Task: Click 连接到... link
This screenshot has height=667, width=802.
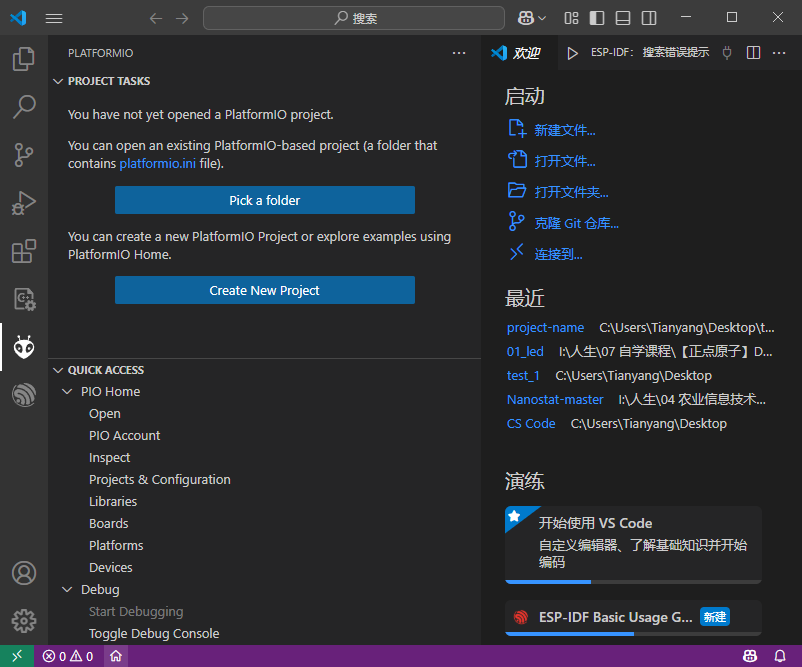Action: [558, 254]
